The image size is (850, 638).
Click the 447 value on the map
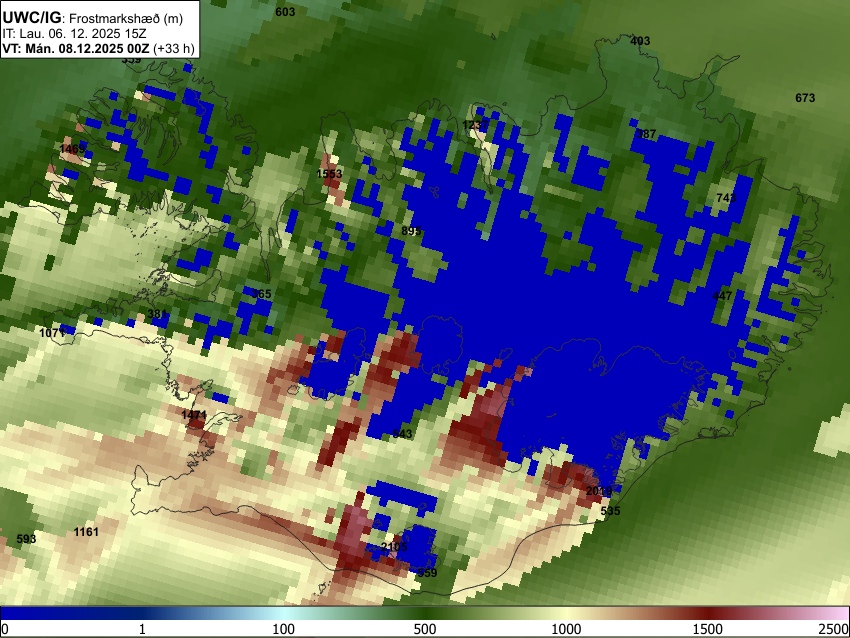pyautogui.click(x=722, y=295)
